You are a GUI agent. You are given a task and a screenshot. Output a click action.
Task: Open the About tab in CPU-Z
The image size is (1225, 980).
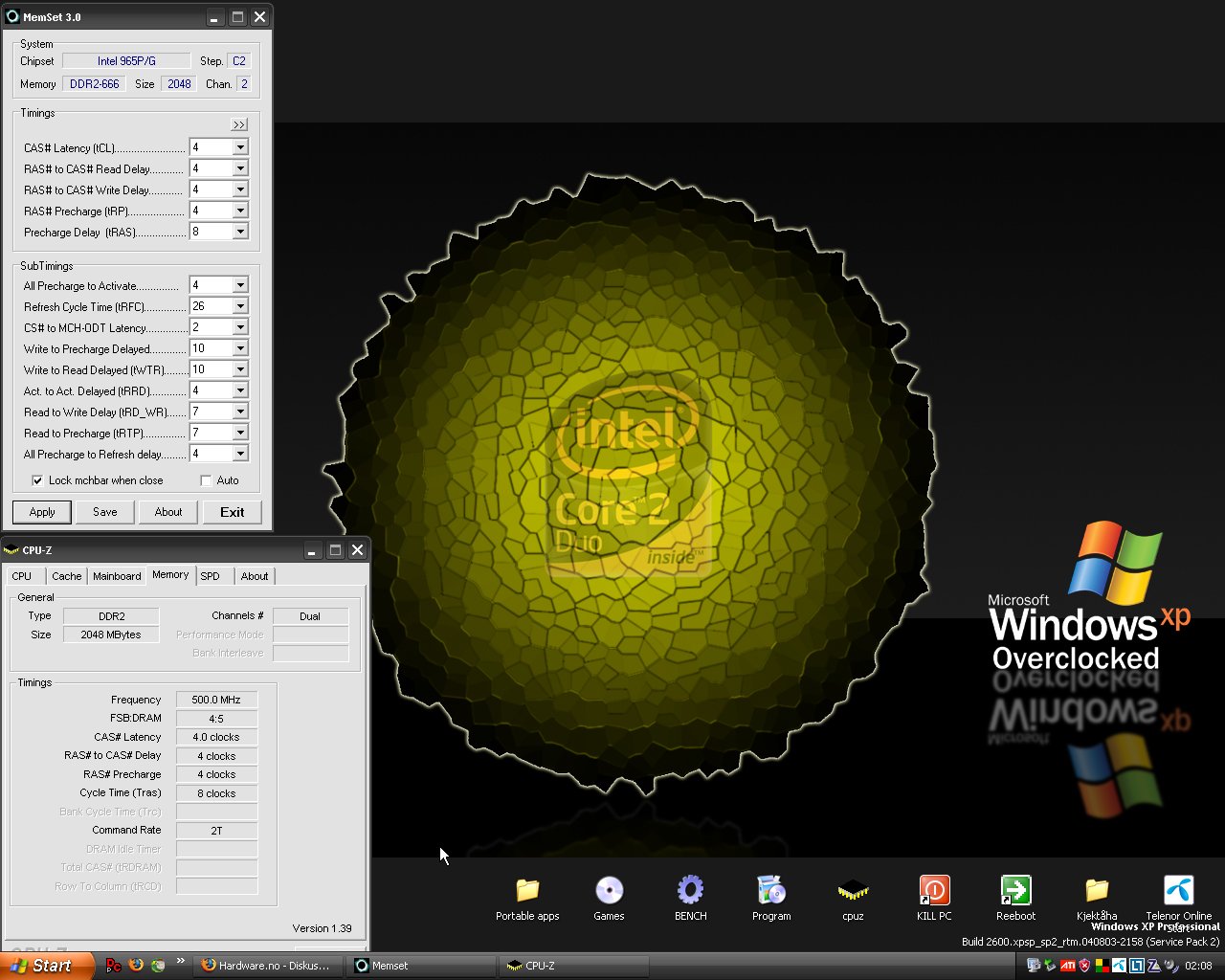(x=255, y=576)
